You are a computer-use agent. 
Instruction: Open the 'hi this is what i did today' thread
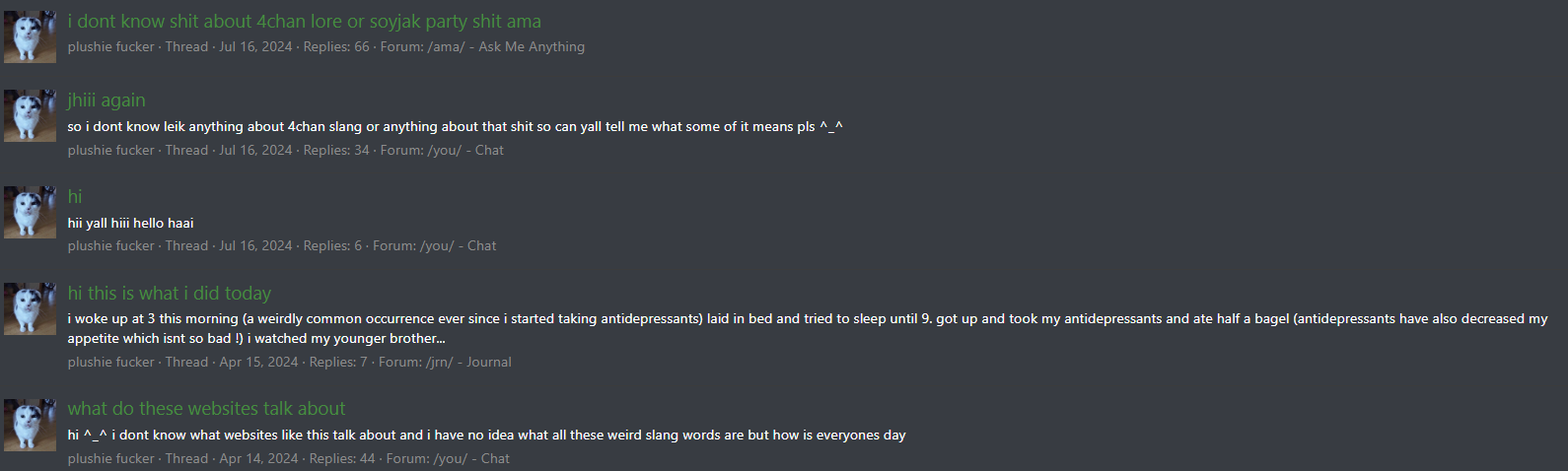170,294
